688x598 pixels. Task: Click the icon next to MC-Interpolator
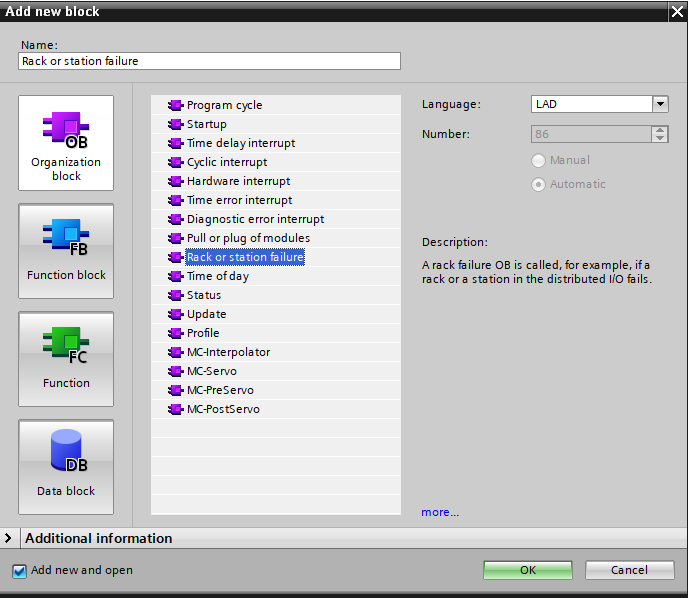176,352
